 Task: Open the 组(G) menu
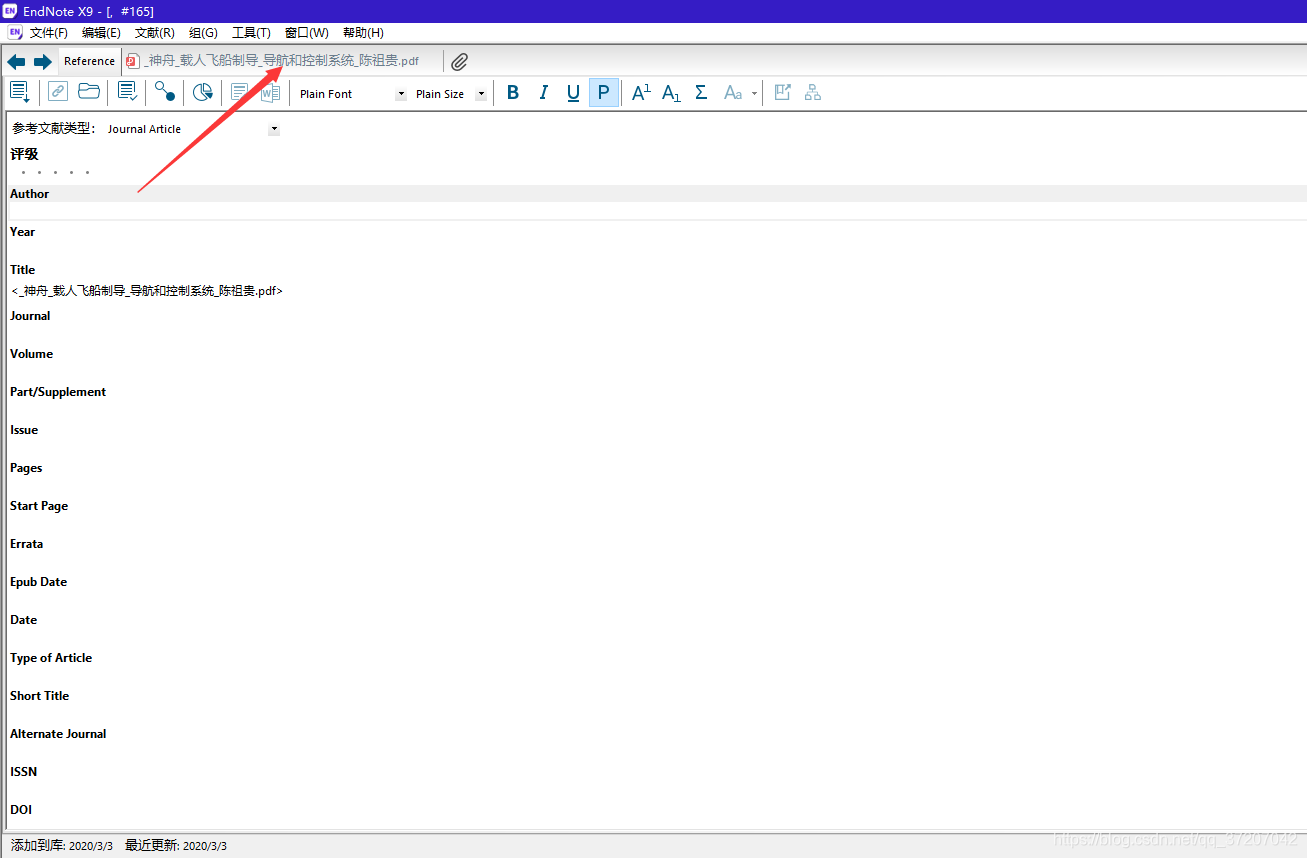click(x=203, y=33)
